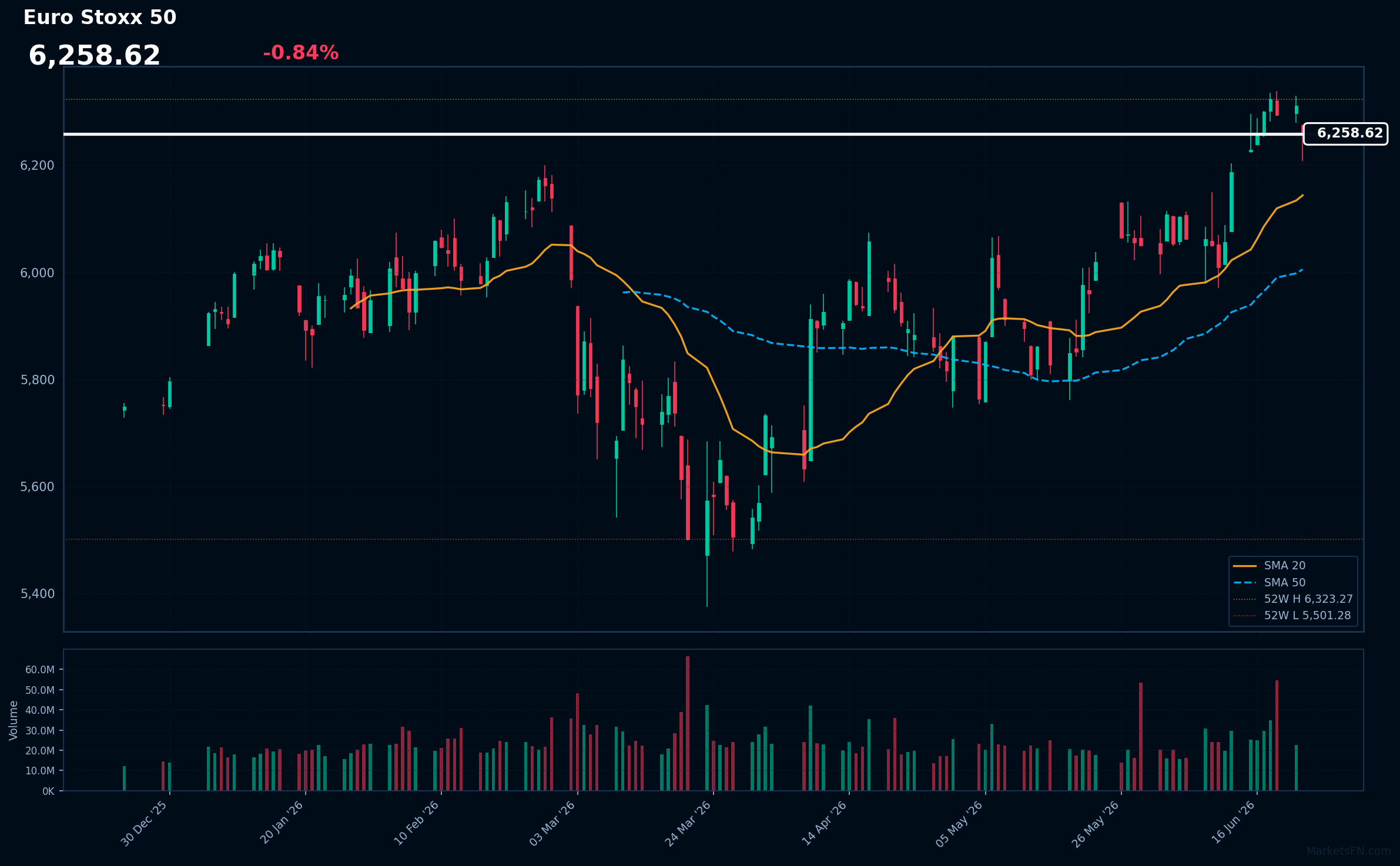Click the large 6,258.62 price header

point(95,56)
